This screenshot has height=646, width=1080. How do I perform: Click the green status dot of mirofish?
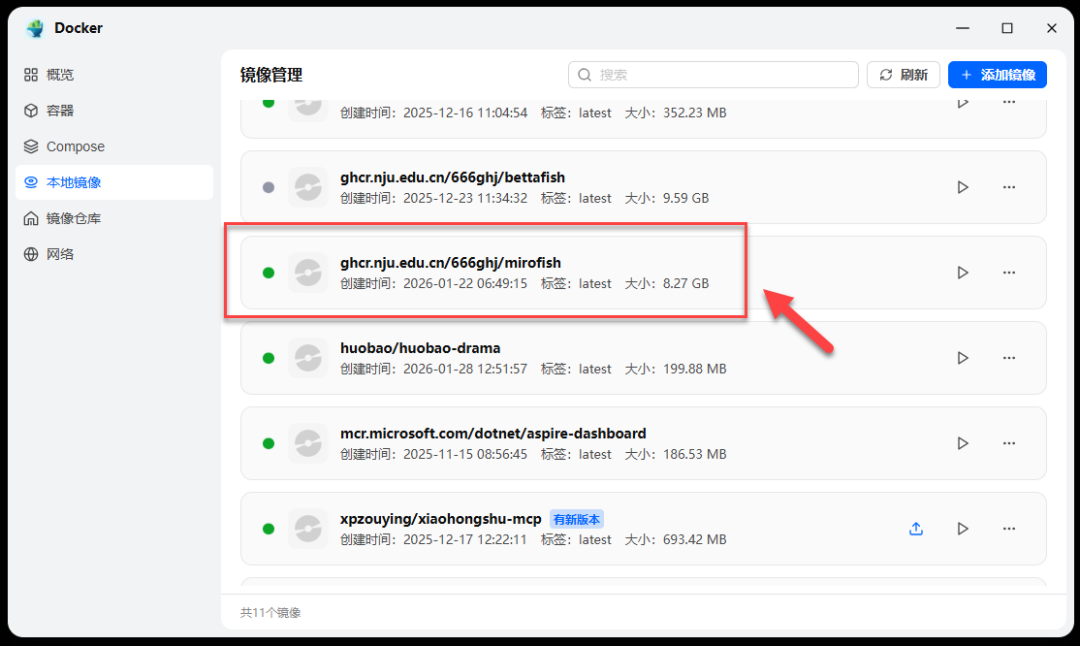tap(269, 273)
